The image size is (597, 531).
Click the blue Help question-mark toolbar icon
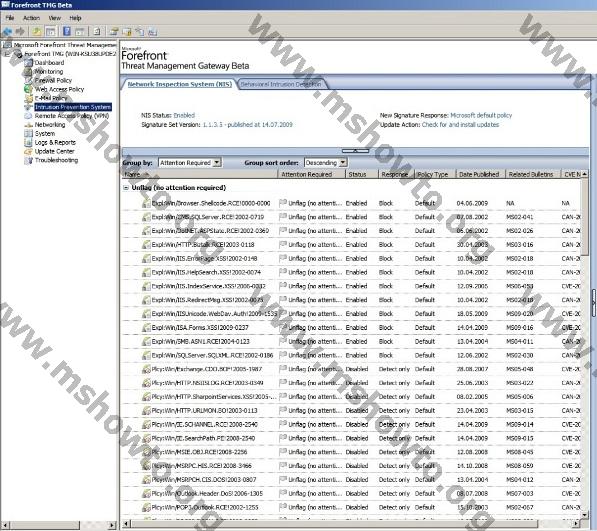pos(67,32)
